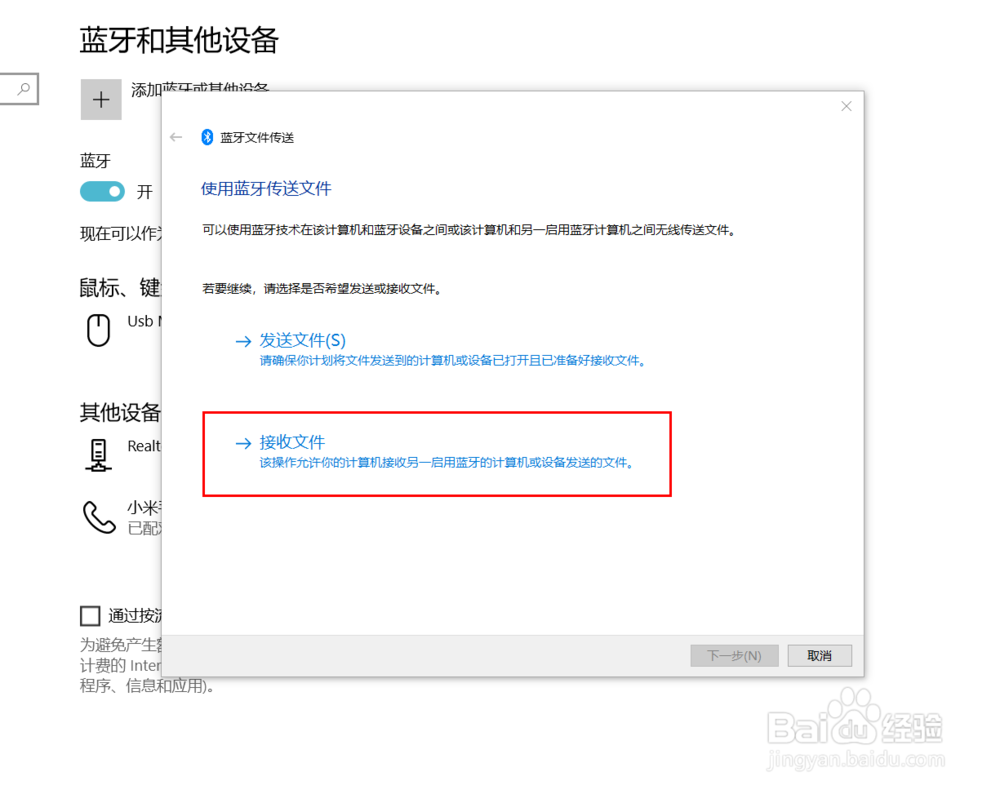Screen dimensions: 1000x794
Task: Select the 发送文件(S) link
Action: click(302, 340)
